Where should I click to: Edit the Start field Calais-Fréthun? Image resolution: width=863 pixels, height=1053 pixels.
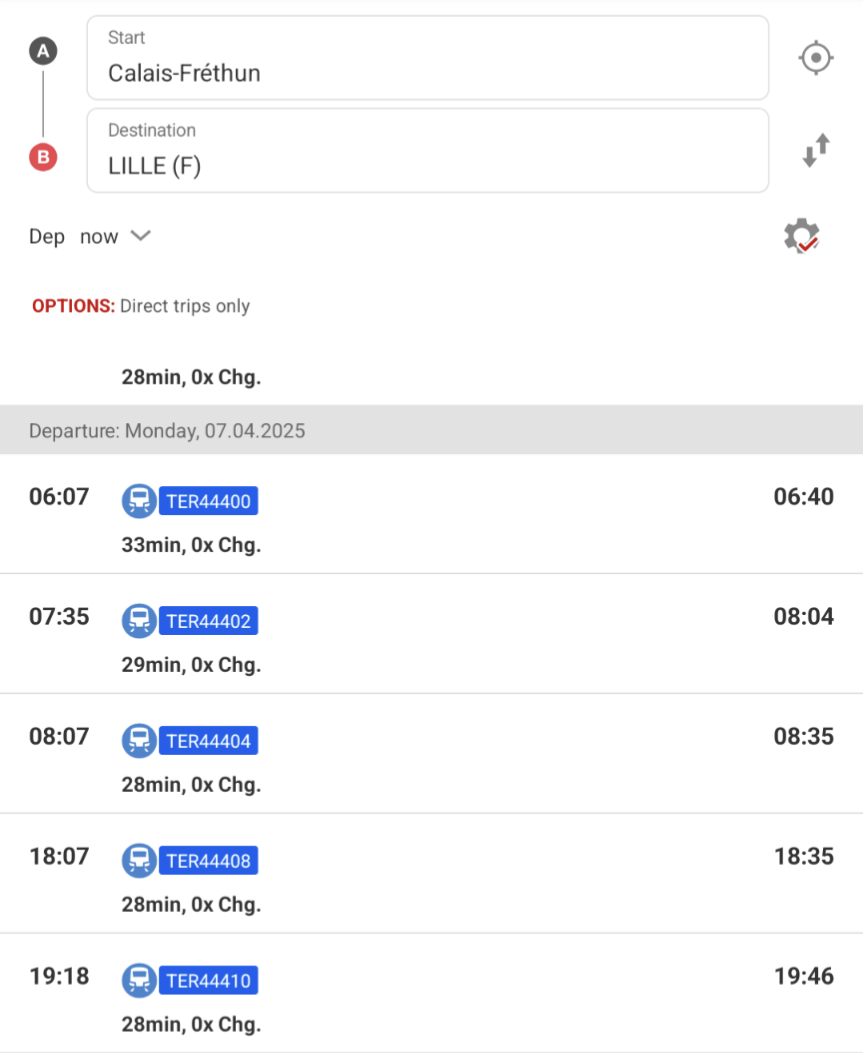(428, 58)
